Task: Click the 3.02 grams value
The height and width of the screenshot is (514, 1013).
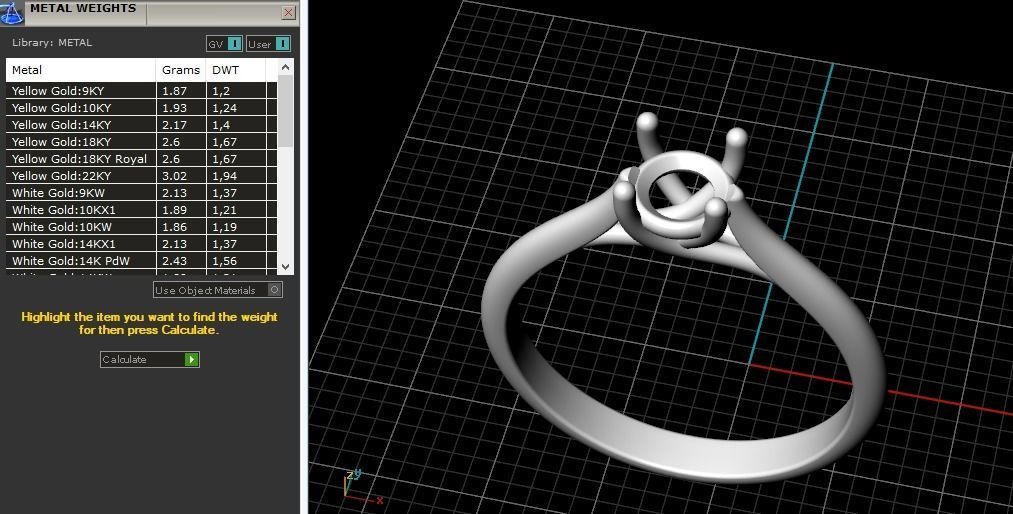Action: click(175, 176)
